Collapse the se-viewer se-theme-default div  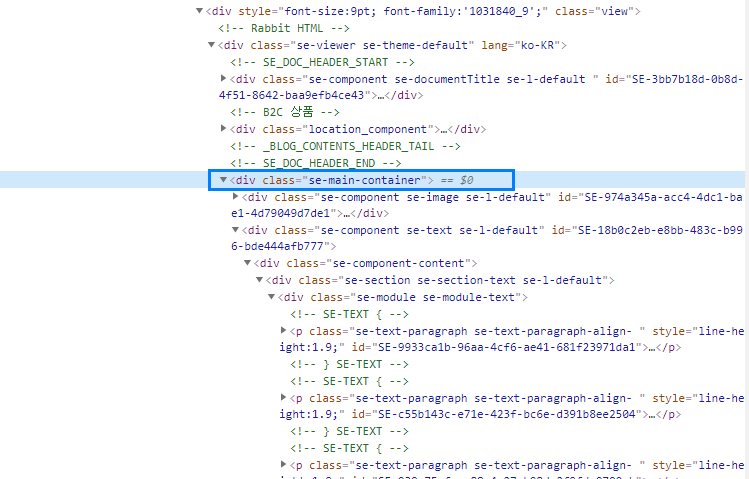[x=211, y=45]
